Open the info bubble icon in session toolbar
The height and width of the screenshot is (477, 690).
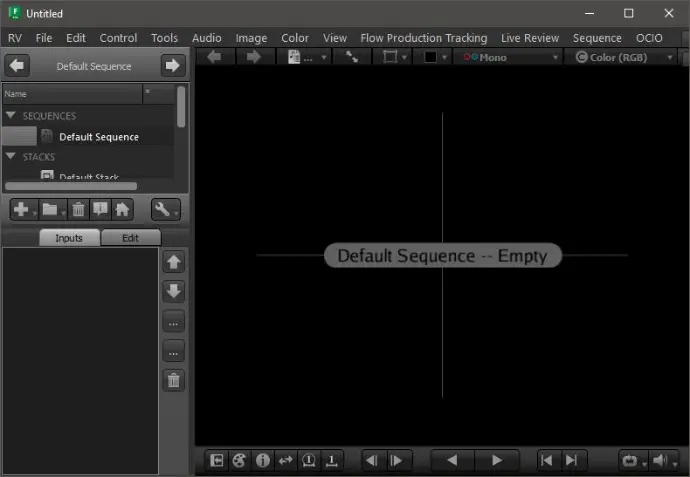click(101, 210)
